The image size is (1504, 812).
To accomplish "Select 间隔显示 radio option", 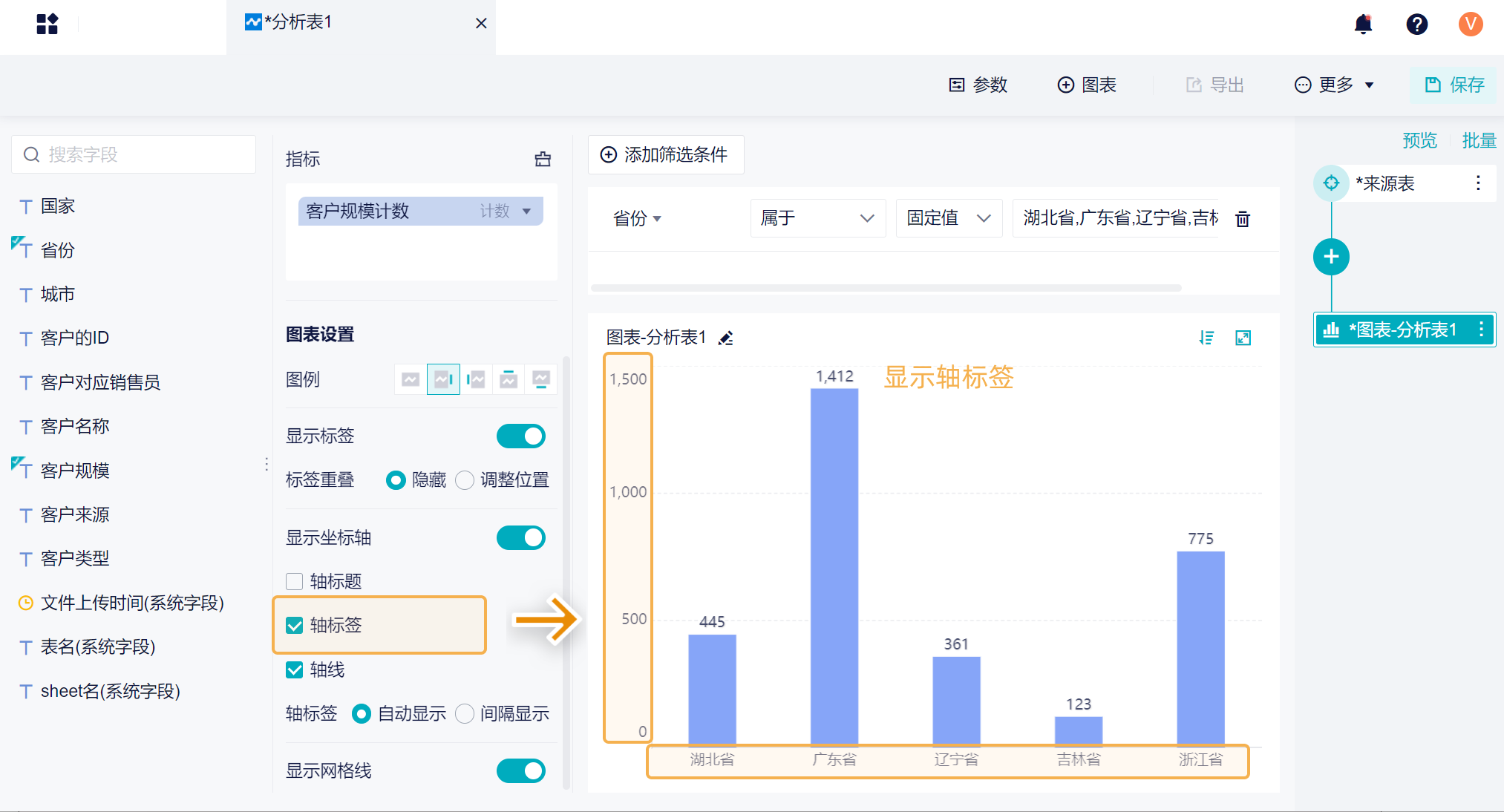I will pos(465,714).
